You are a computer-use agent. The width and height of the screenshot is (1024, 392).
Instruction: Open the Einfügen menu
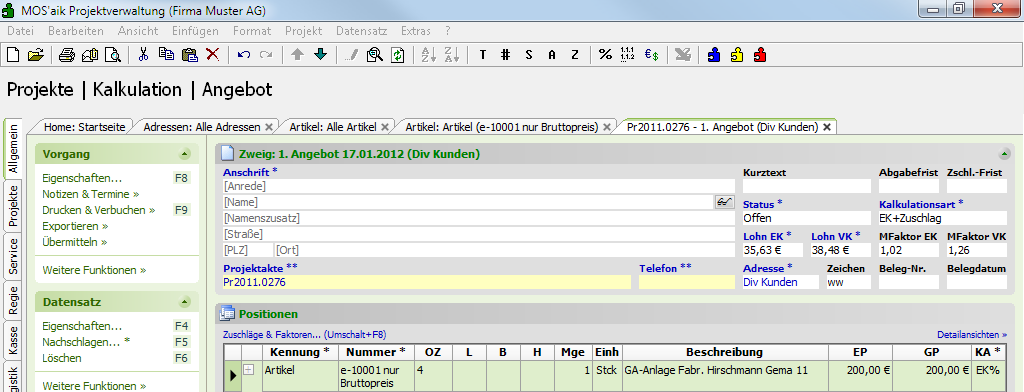195,31
